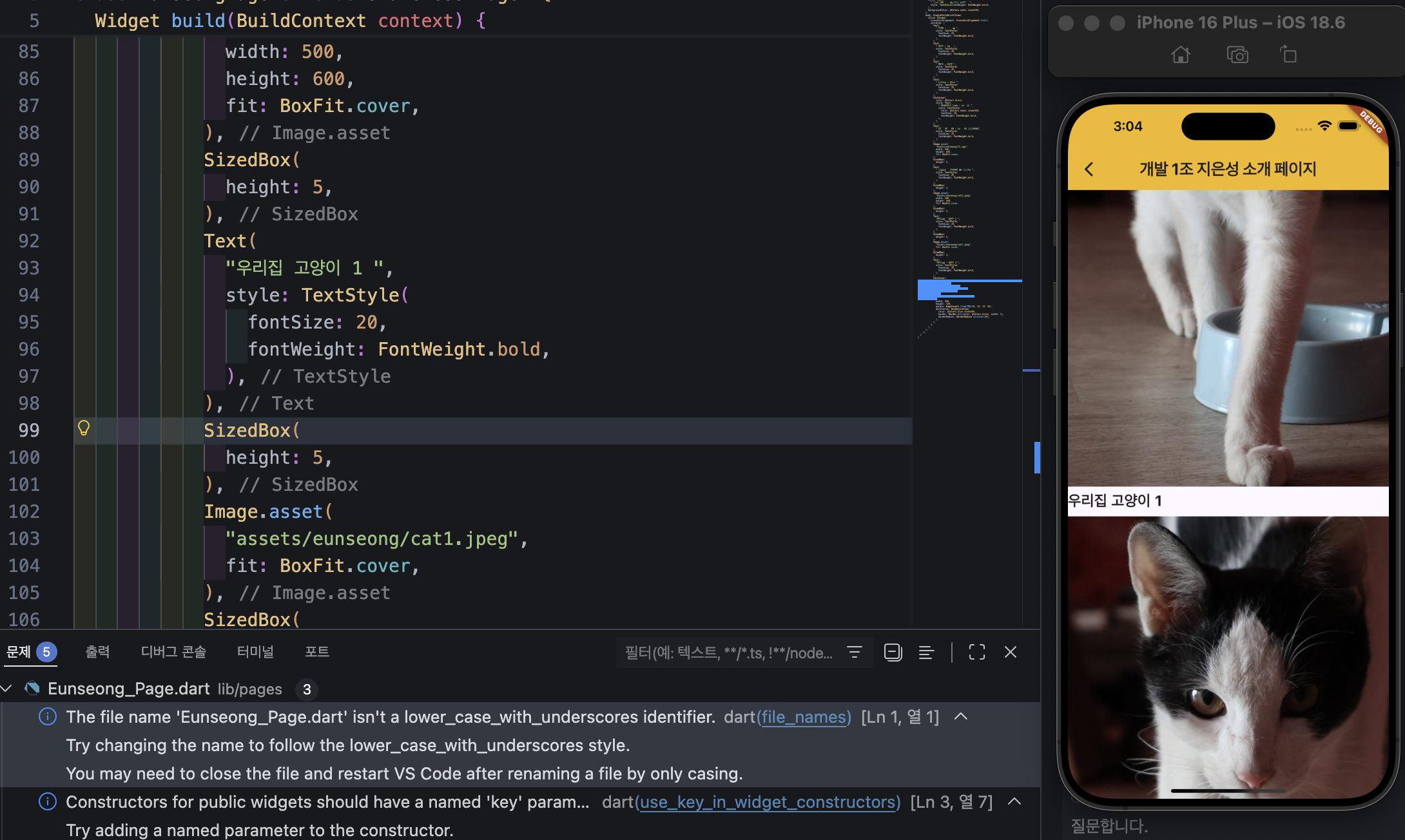
Task: Rotate the simulator device icon
Action: tap(1288, 55)
